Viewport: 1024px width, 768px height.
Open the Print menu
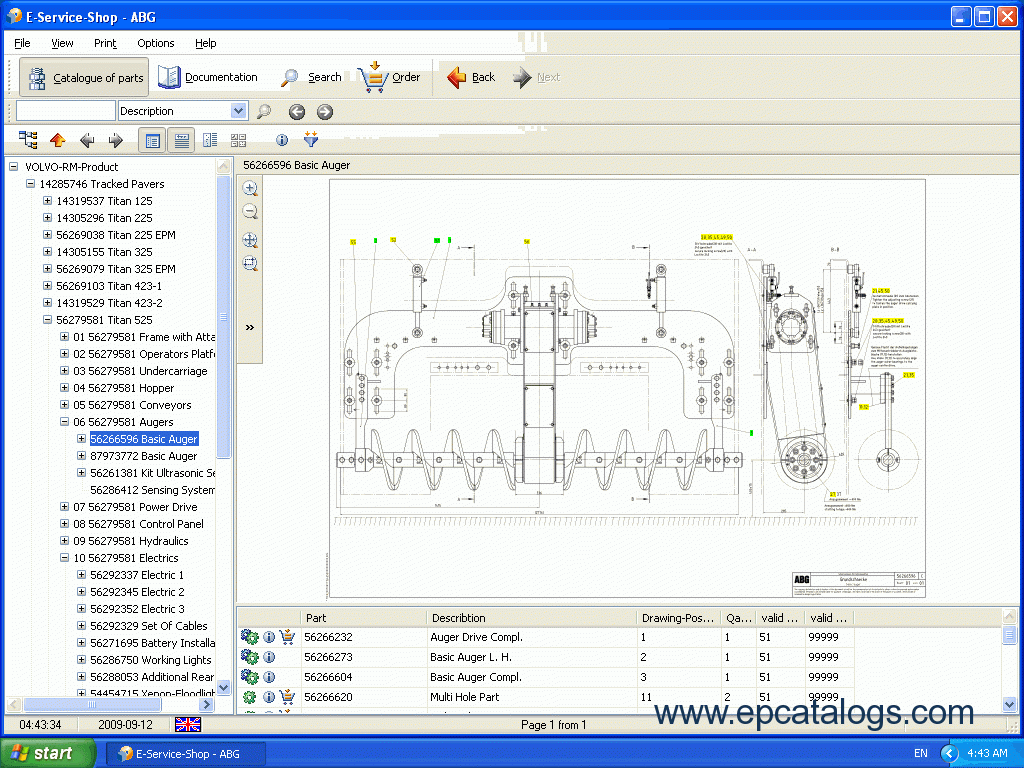[105, 43]
